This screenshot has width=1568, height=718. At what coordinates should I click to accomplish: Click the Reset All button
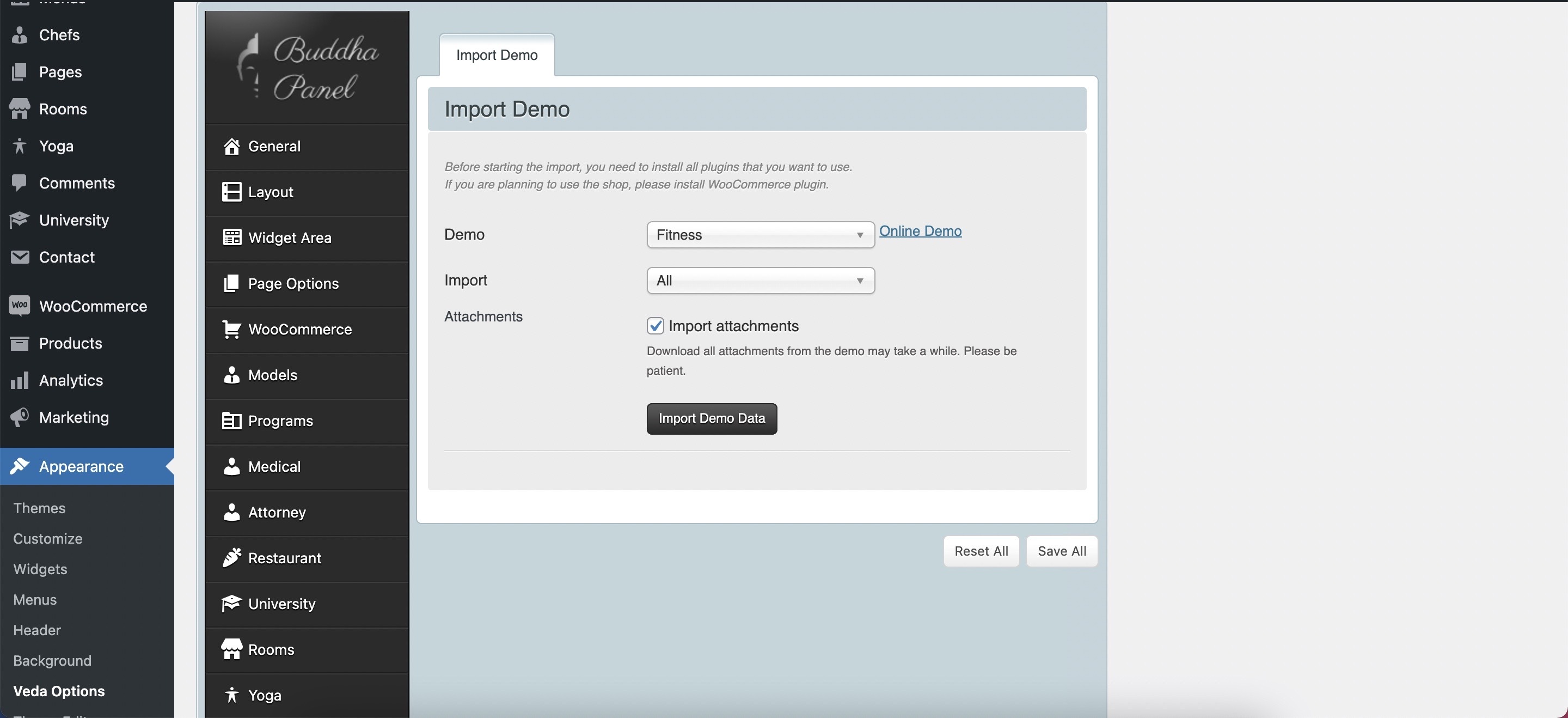point(981,551)
